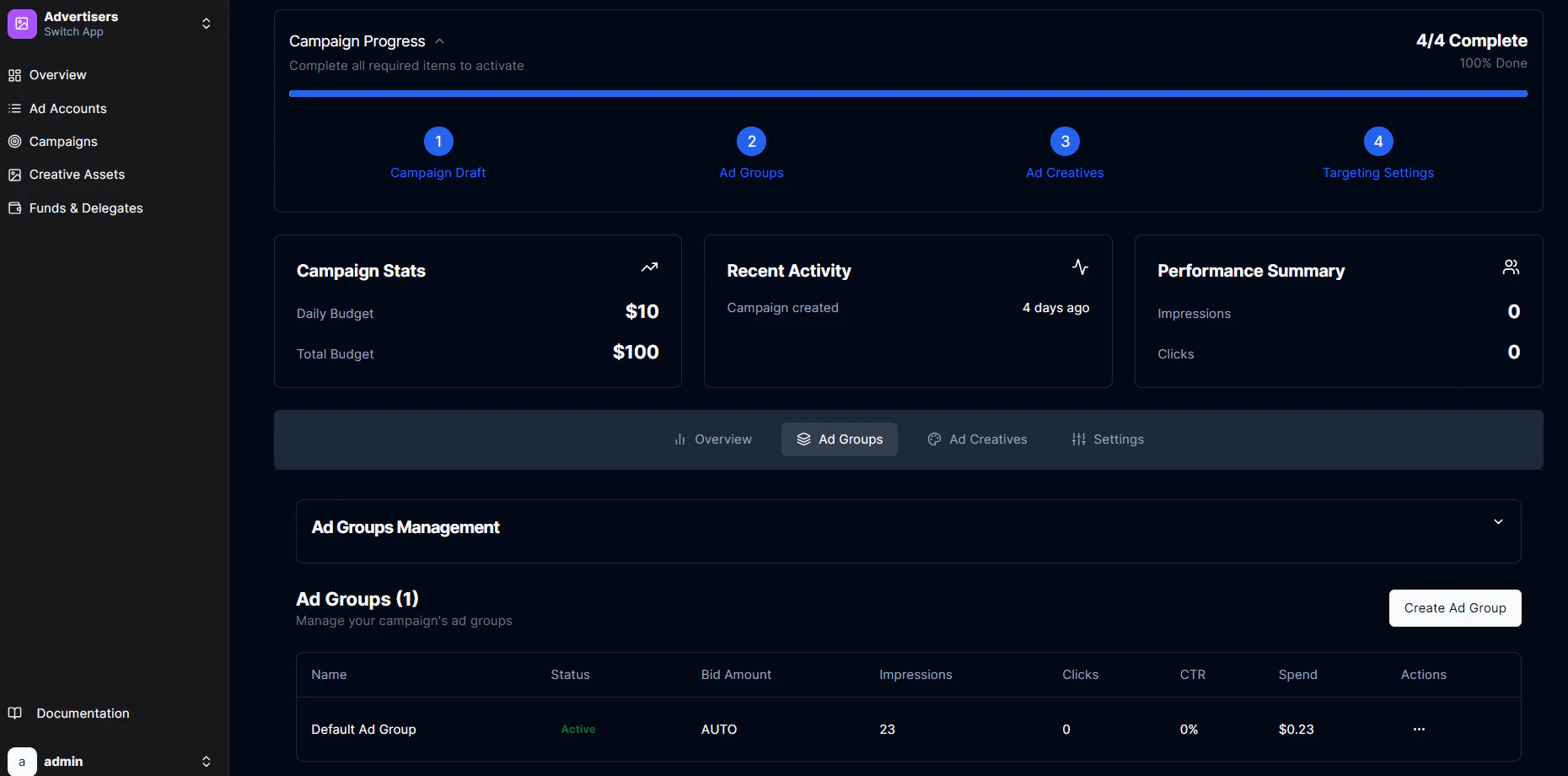Open the Targeting Settings step link
Image resolution: width=1568 pixels, height=776 pixels.
(x=1378, y=173)
